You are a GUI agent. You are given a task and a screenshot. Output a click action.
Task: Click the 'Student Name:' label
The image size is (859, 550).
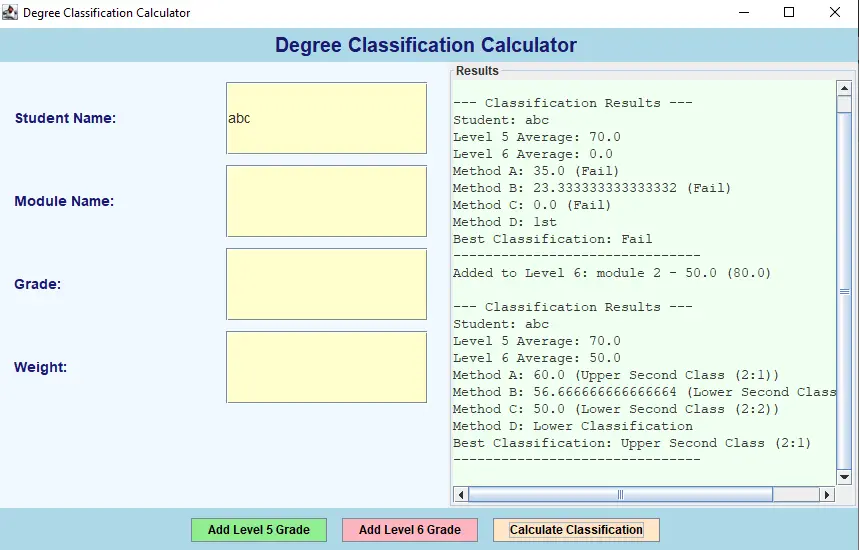(x=65, y=118)
